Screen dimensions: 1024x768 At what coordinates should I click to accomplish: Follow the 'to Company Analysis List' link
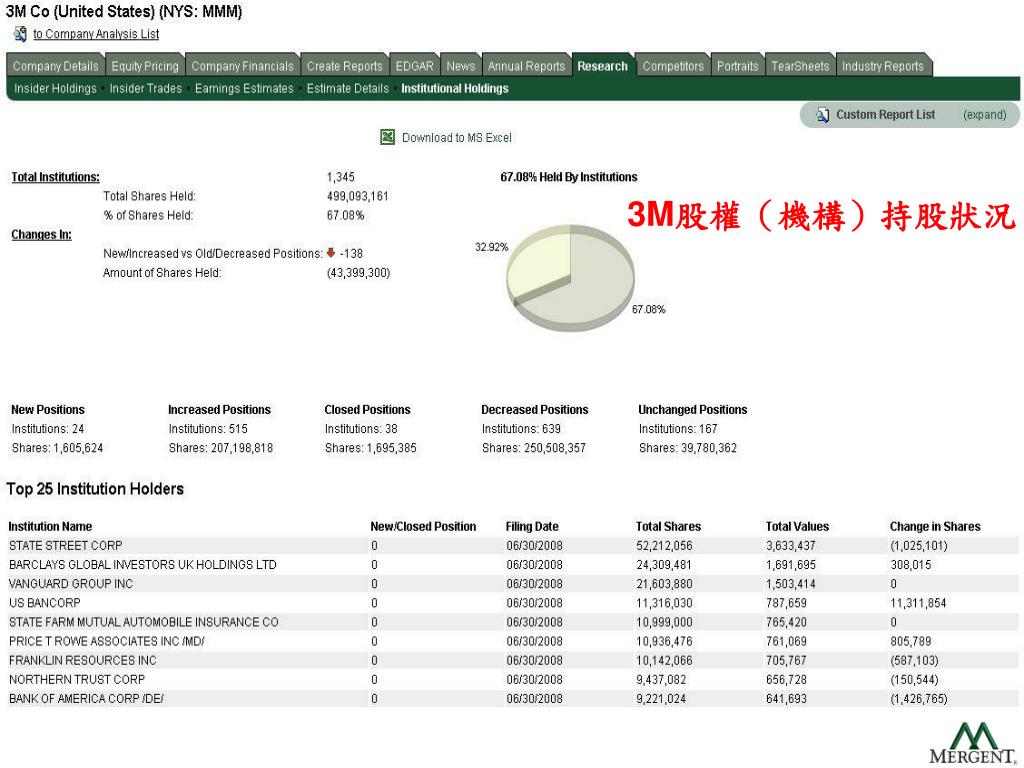(96, 34)
